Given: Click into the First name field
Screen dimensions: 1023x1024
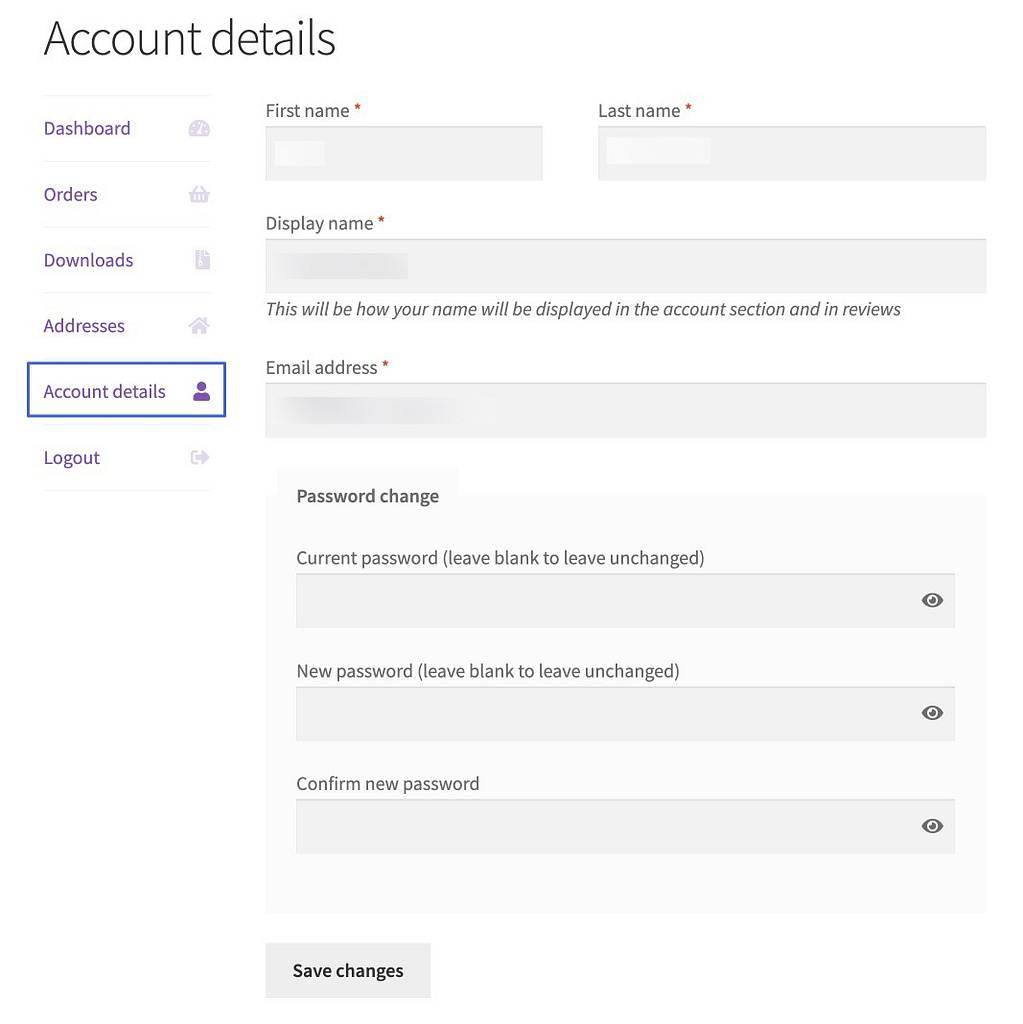Looking at the screenshot, I should click(x=404, y=153).
